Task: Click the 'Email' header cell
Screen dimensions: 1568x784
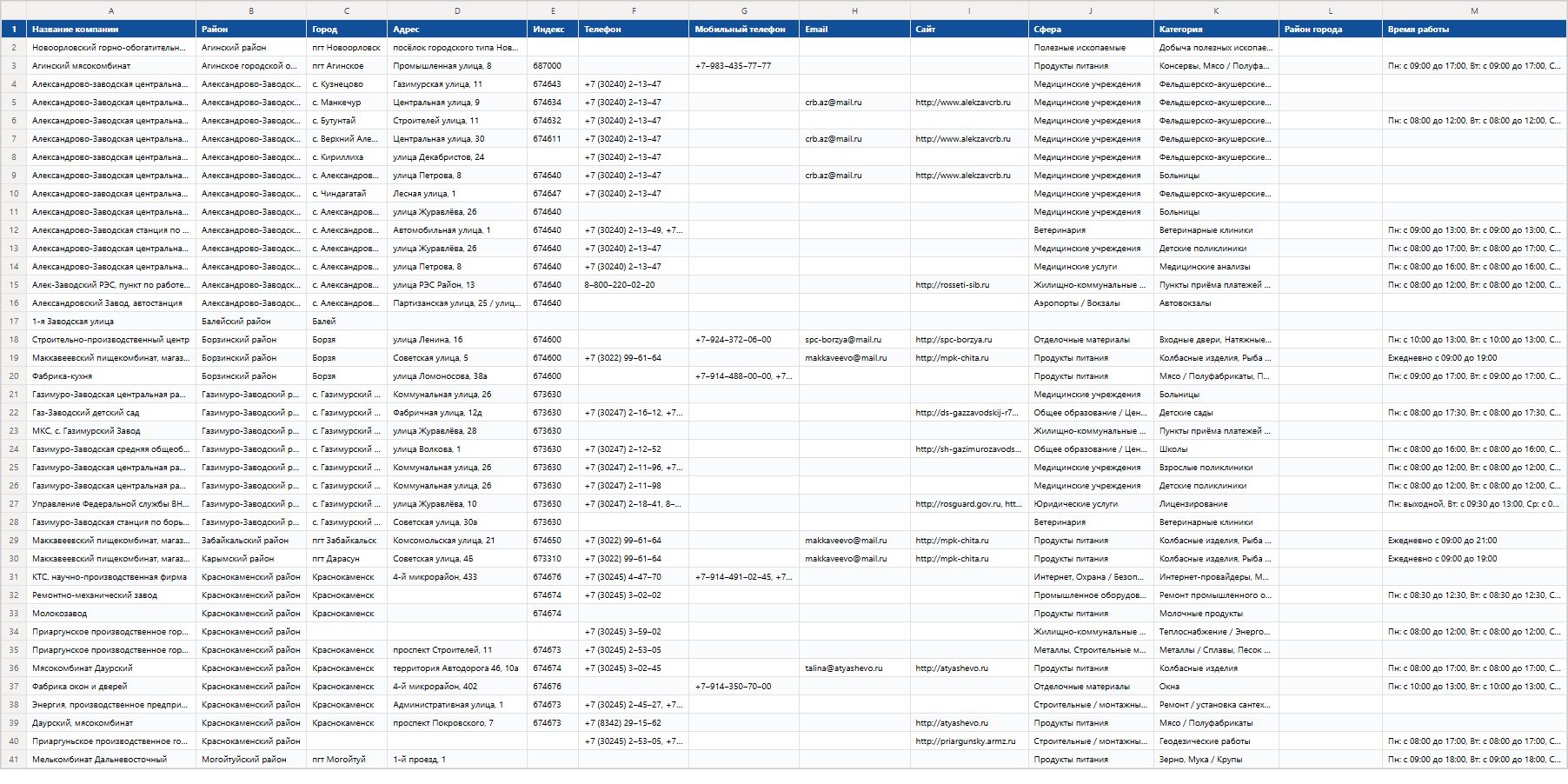Action: [x=855, y=30]
